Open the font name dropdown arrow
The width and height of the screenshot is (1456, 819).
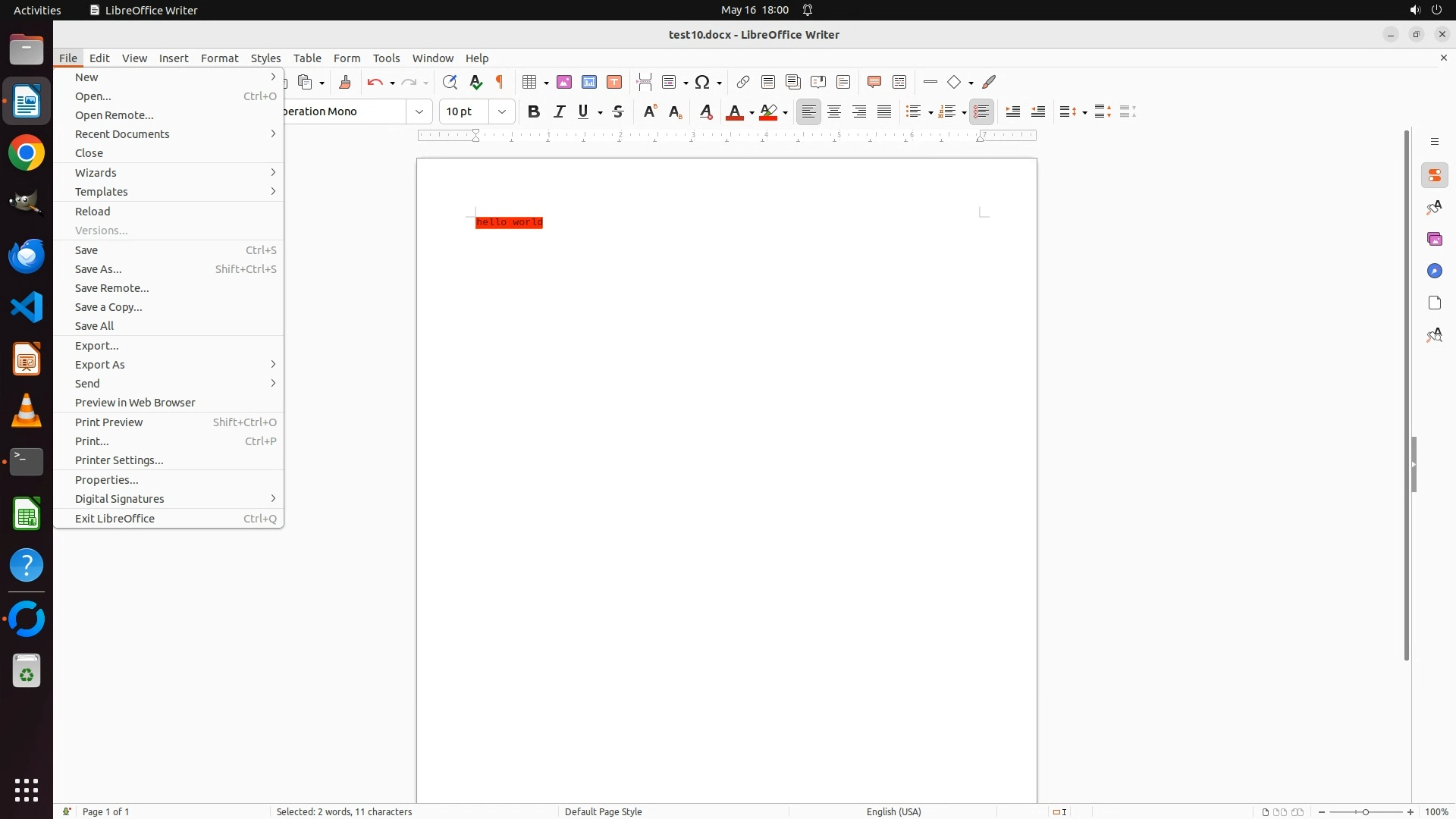point(419,111)
